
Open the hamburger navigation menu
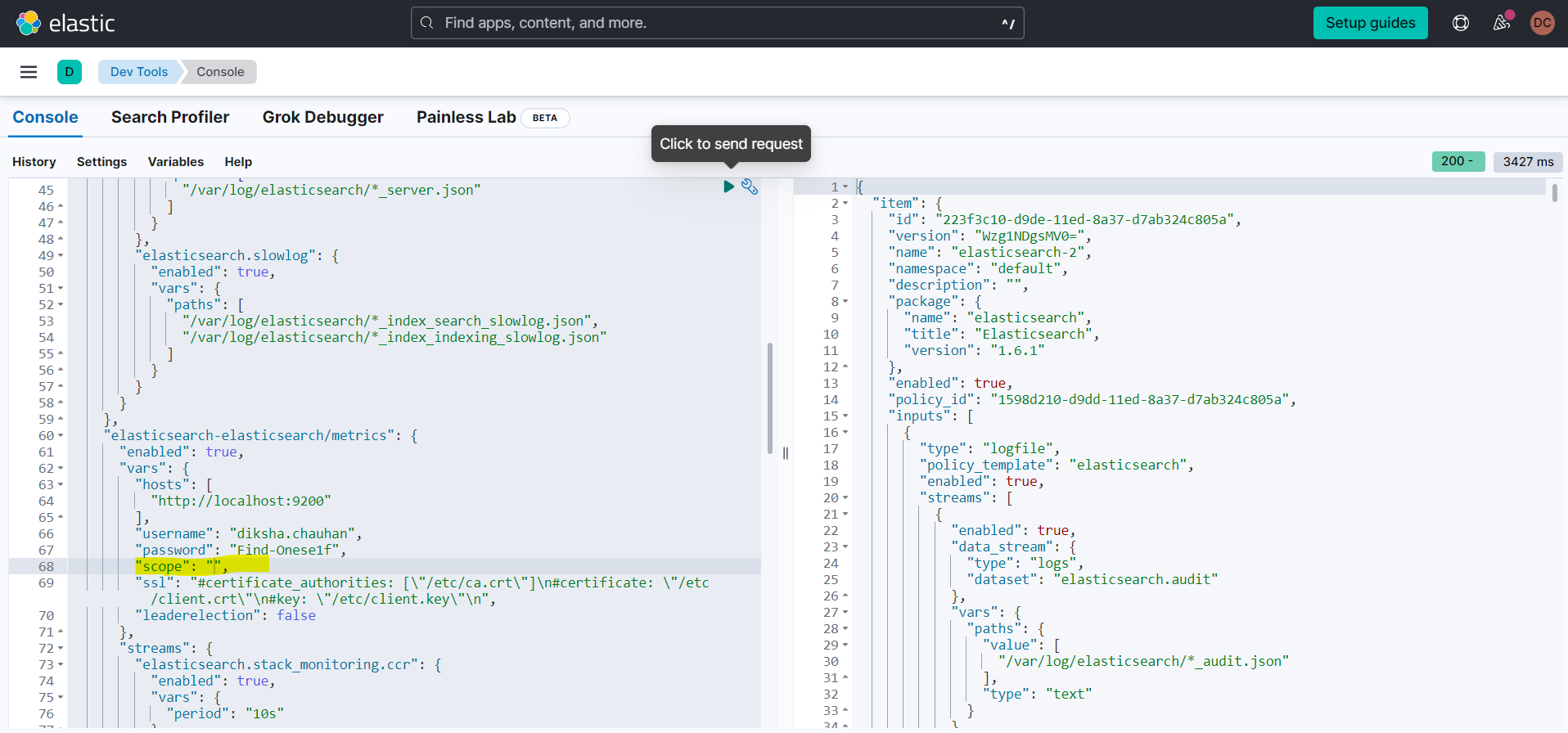point(29,72)
